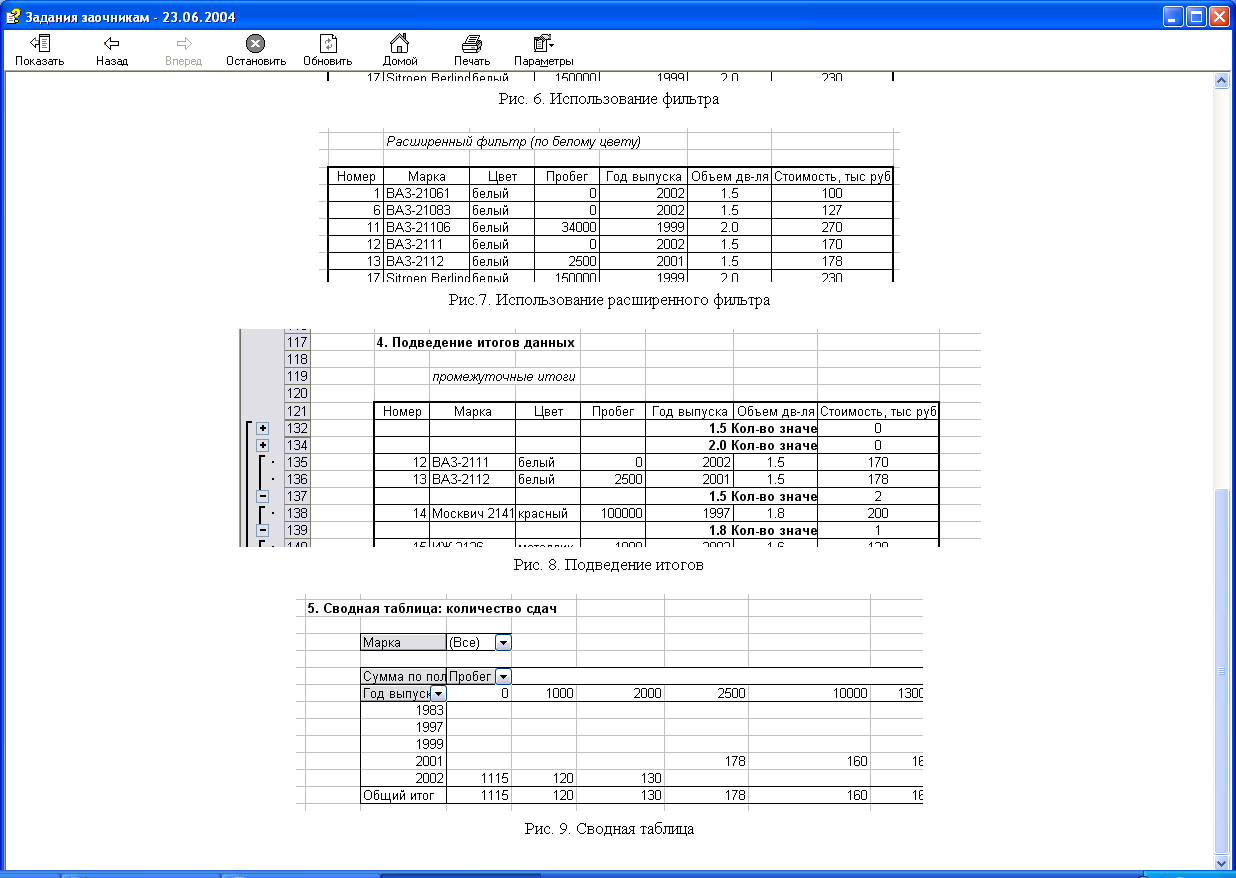Click the 34000 mileage cell
The image size is (1236, 878).
pyautogui.click(x=567, y=227)
